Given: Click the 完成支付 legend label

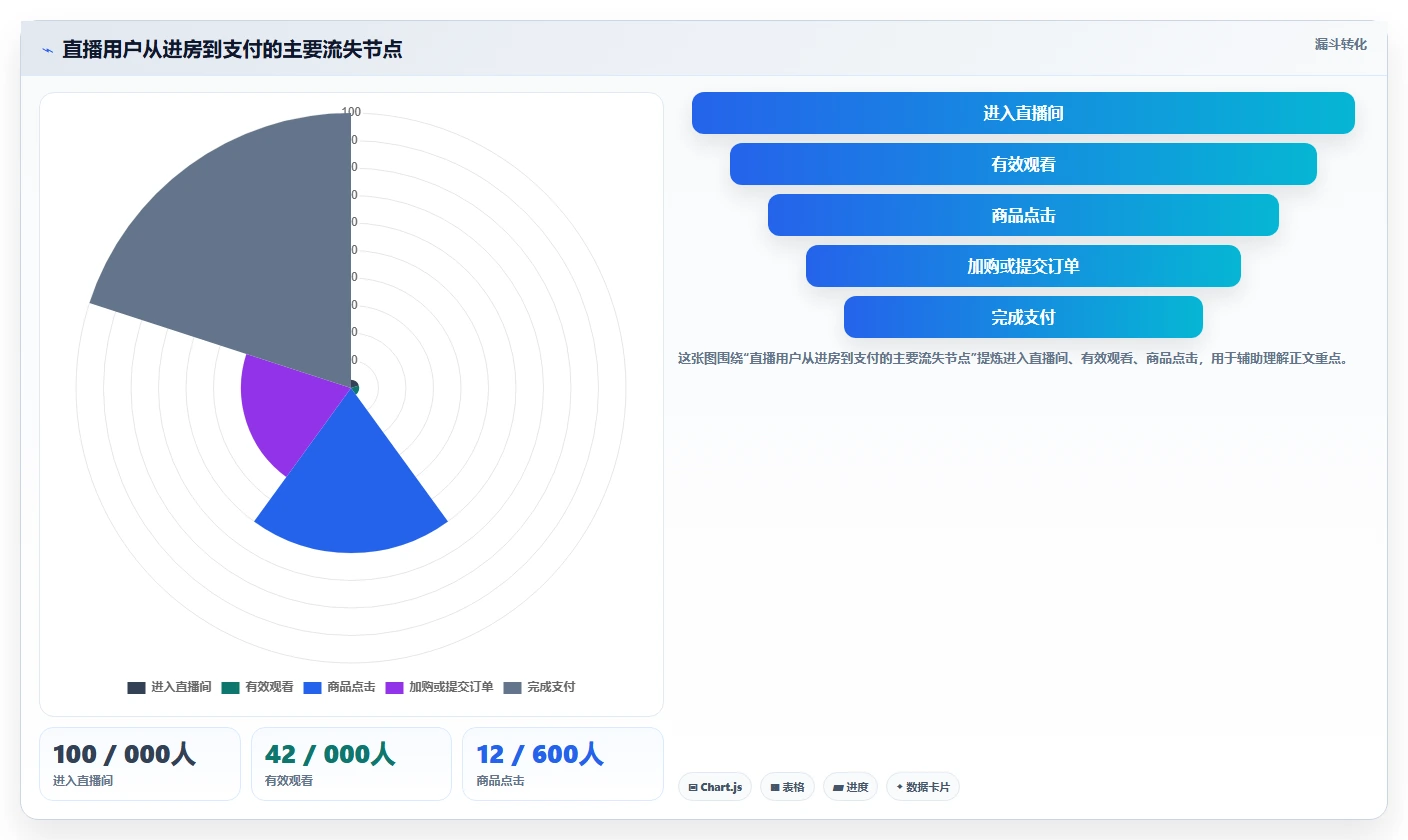Looking at the screenshot, I should coord(551,687).
